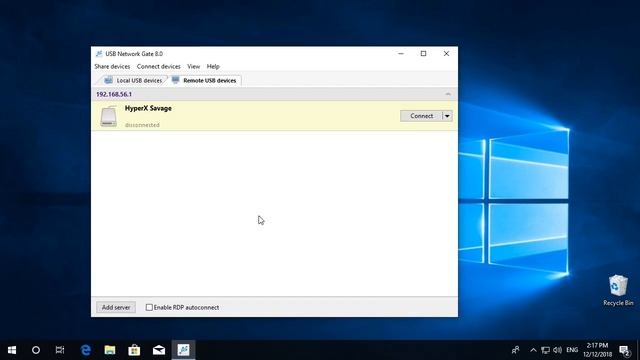Screen dimensions: 640x360
Task: Select the Recycle Bin desktop icon
Action: 618,290
